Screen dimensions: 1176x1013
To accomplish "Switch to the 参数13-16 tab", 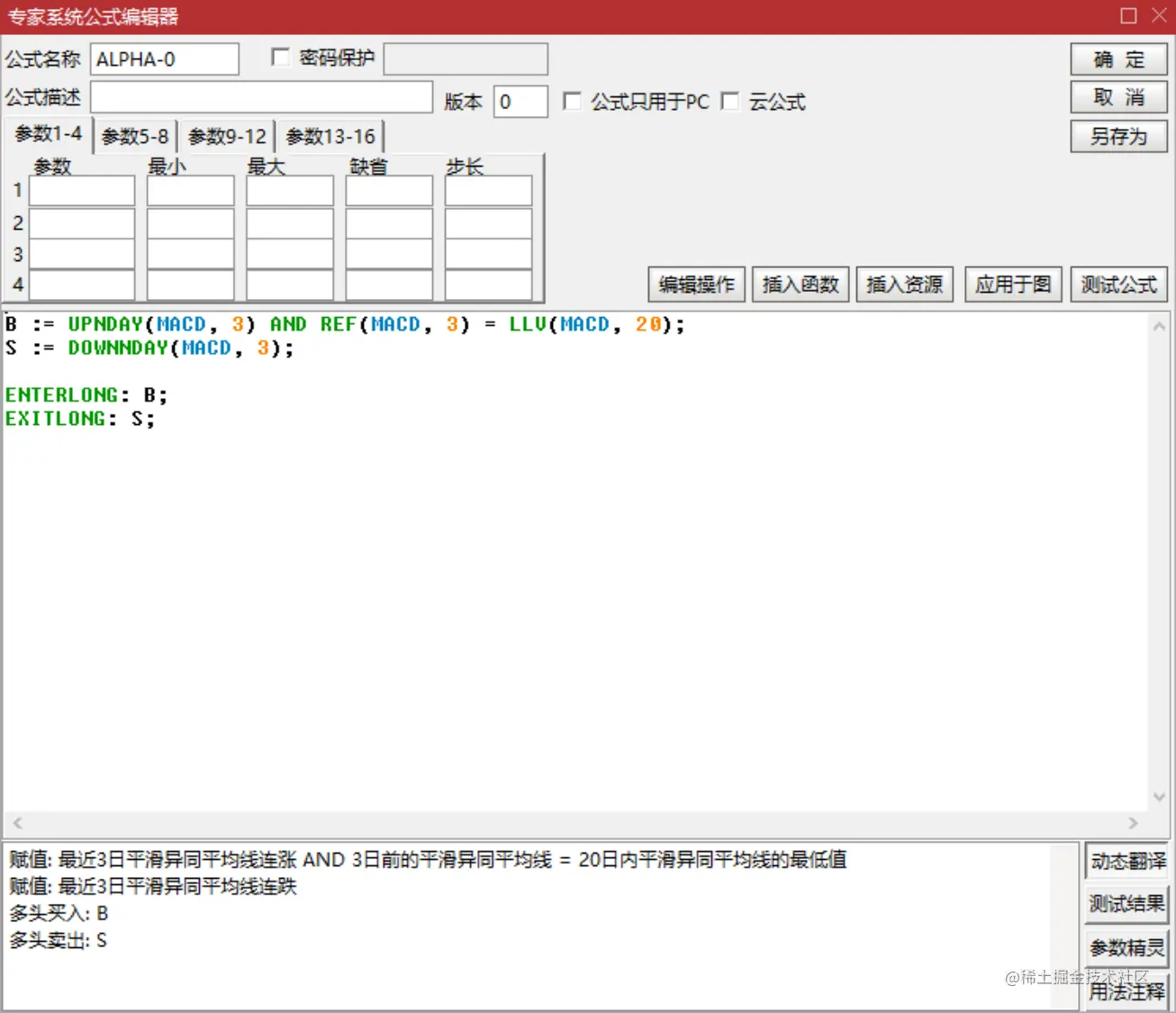I will [330, 137].
